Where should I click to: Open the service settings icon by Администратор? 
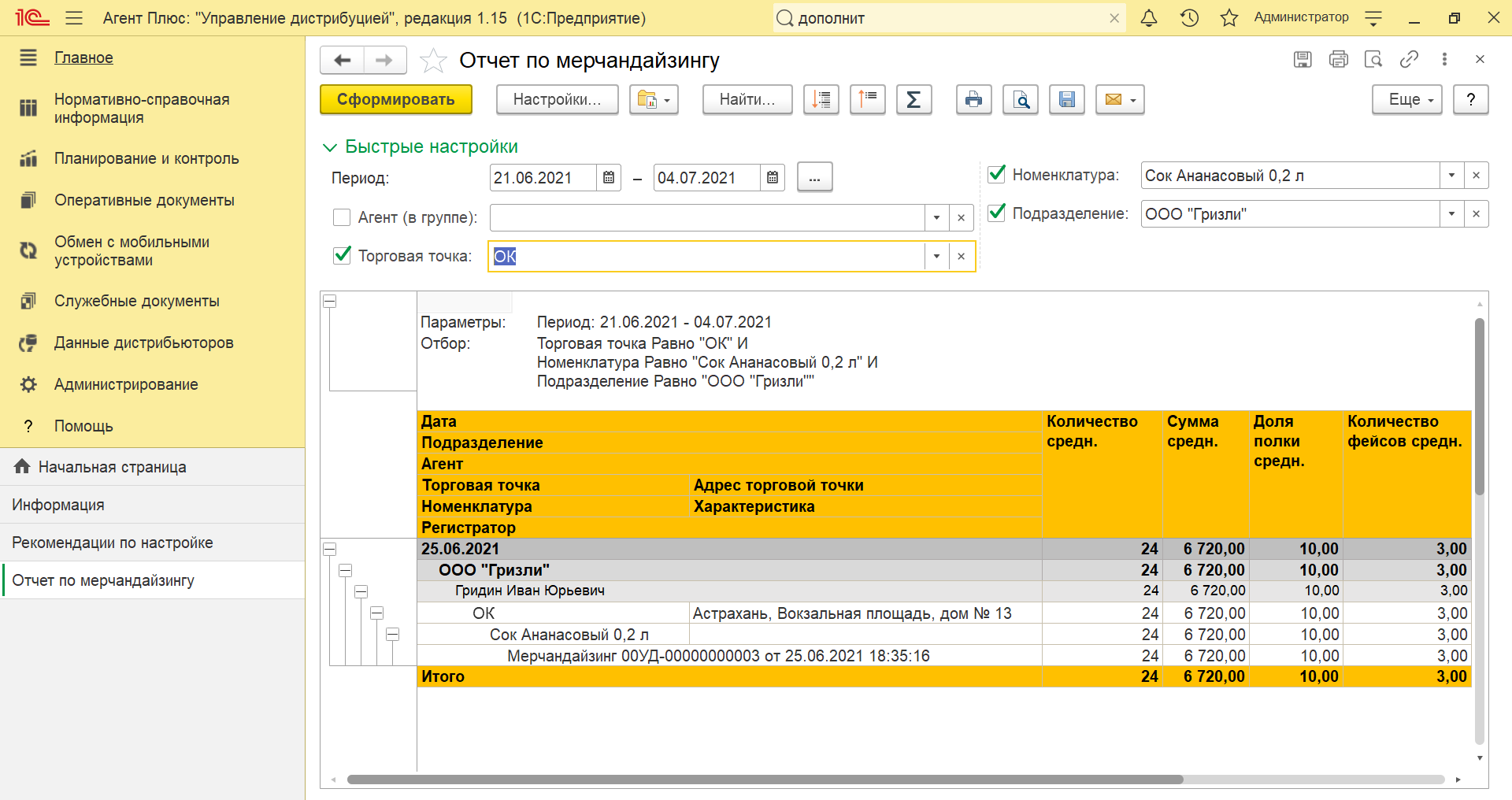pyautogui.click(x=1373, y=18)
